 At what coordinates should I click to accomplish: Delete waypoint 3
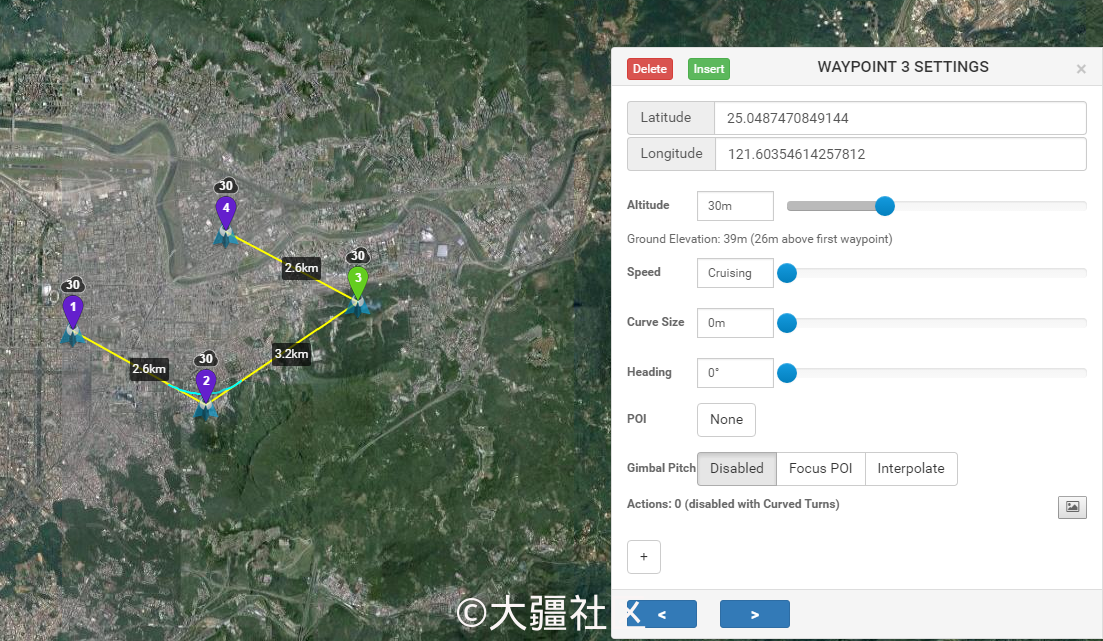click(x=649, y=69)
